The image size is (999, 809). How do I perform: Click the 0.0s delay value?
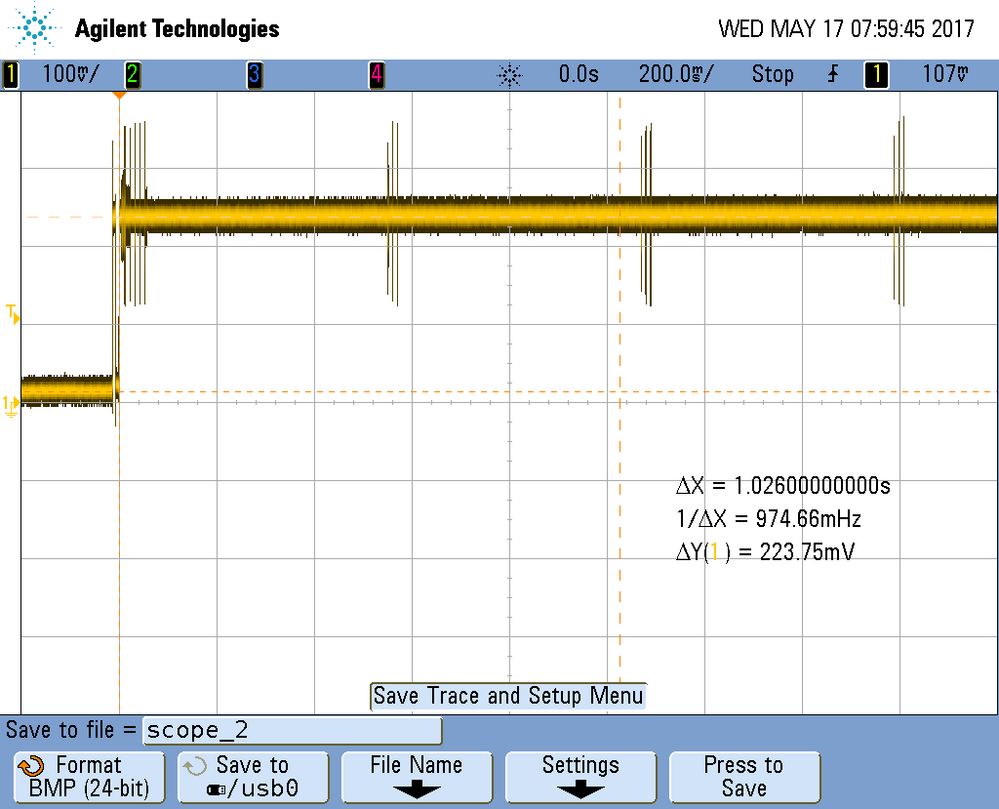[x=579, y=75]
